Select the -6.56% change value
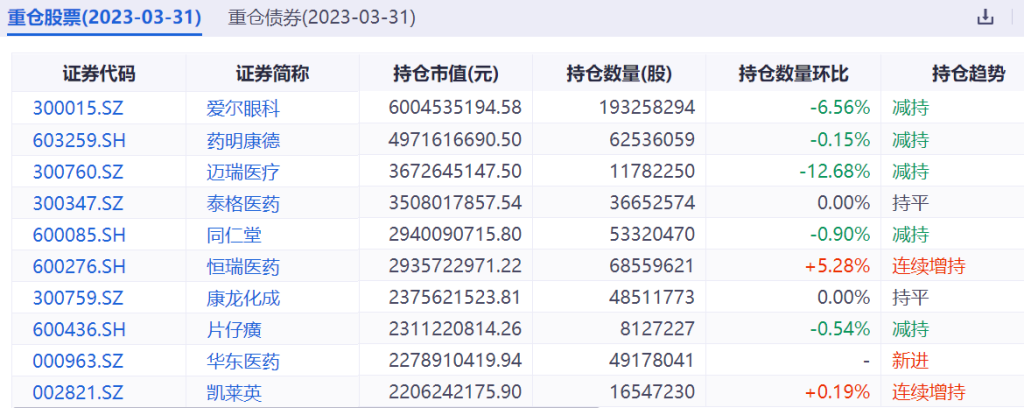The width and height of the screenshot is (1024, 408). pos(840,108)
